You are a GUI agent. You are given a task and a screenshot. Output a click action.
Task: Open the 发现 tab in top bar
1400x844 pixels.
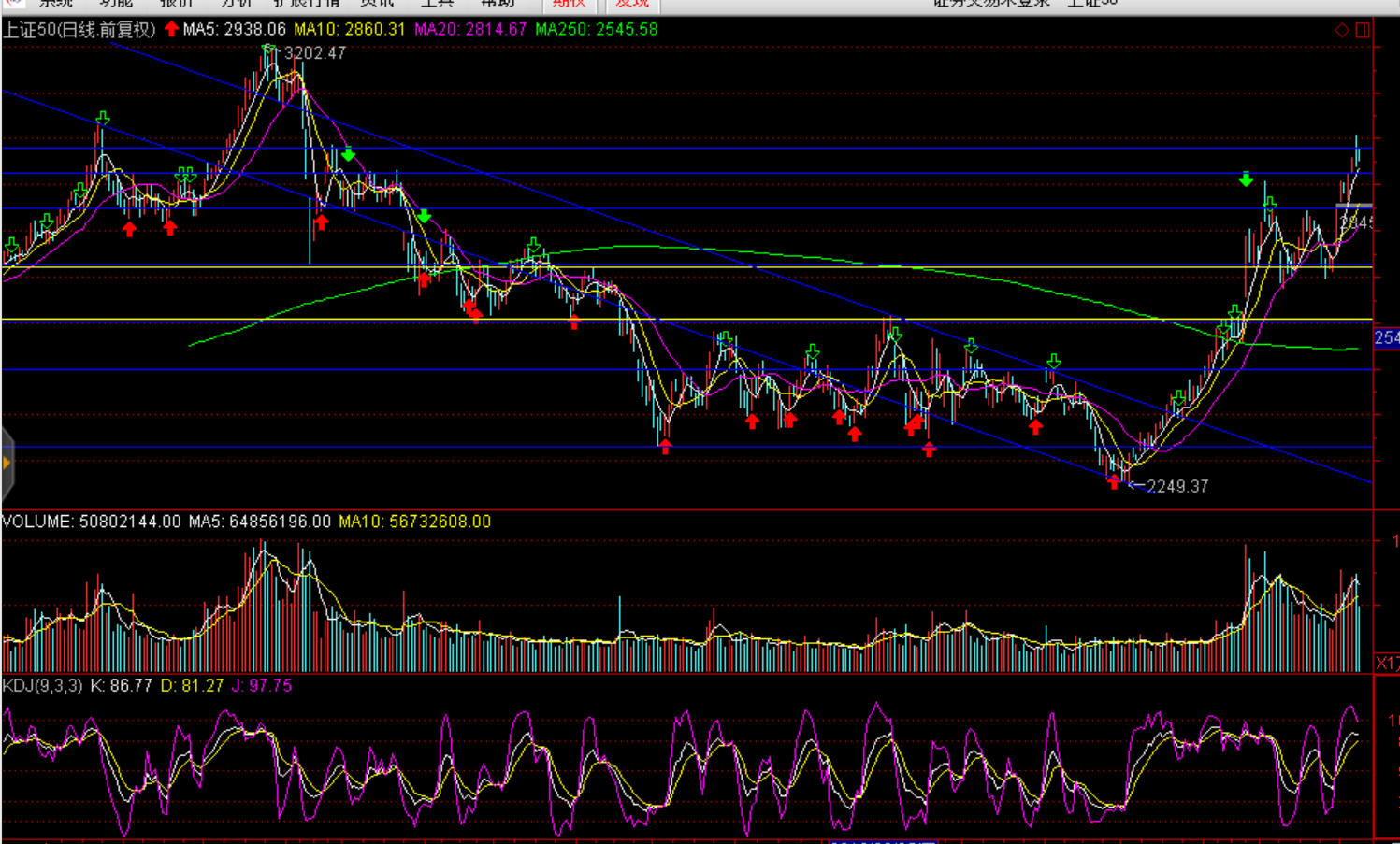click(632, 4)
